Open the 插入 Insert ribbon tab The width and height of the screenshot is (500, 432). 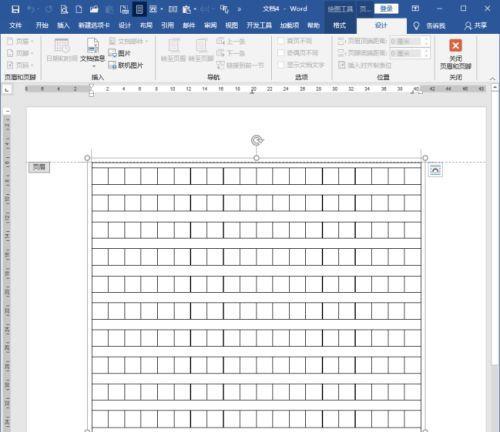(x=63, y=25)
